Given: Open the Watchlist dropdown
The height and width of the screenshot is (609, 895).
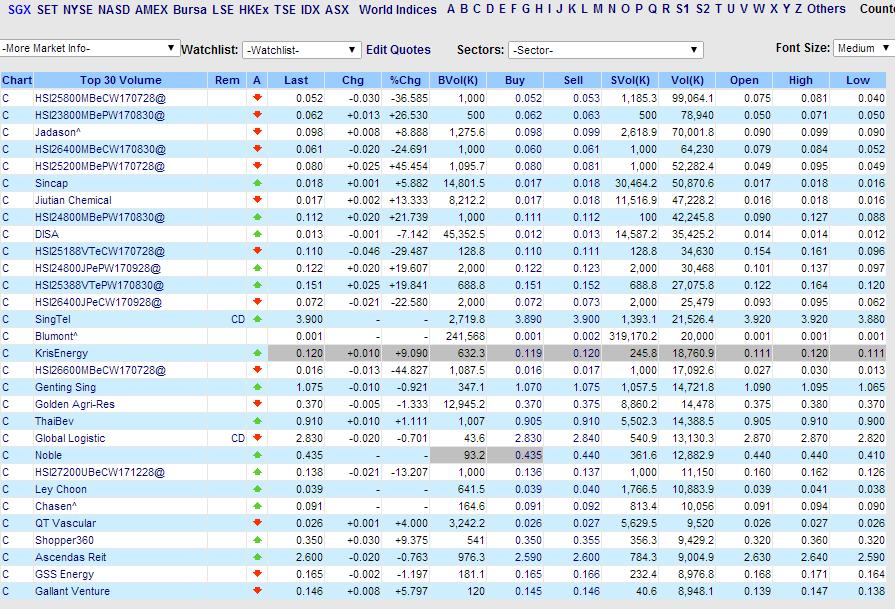Looking at the screenshot, I should (301, 50).
